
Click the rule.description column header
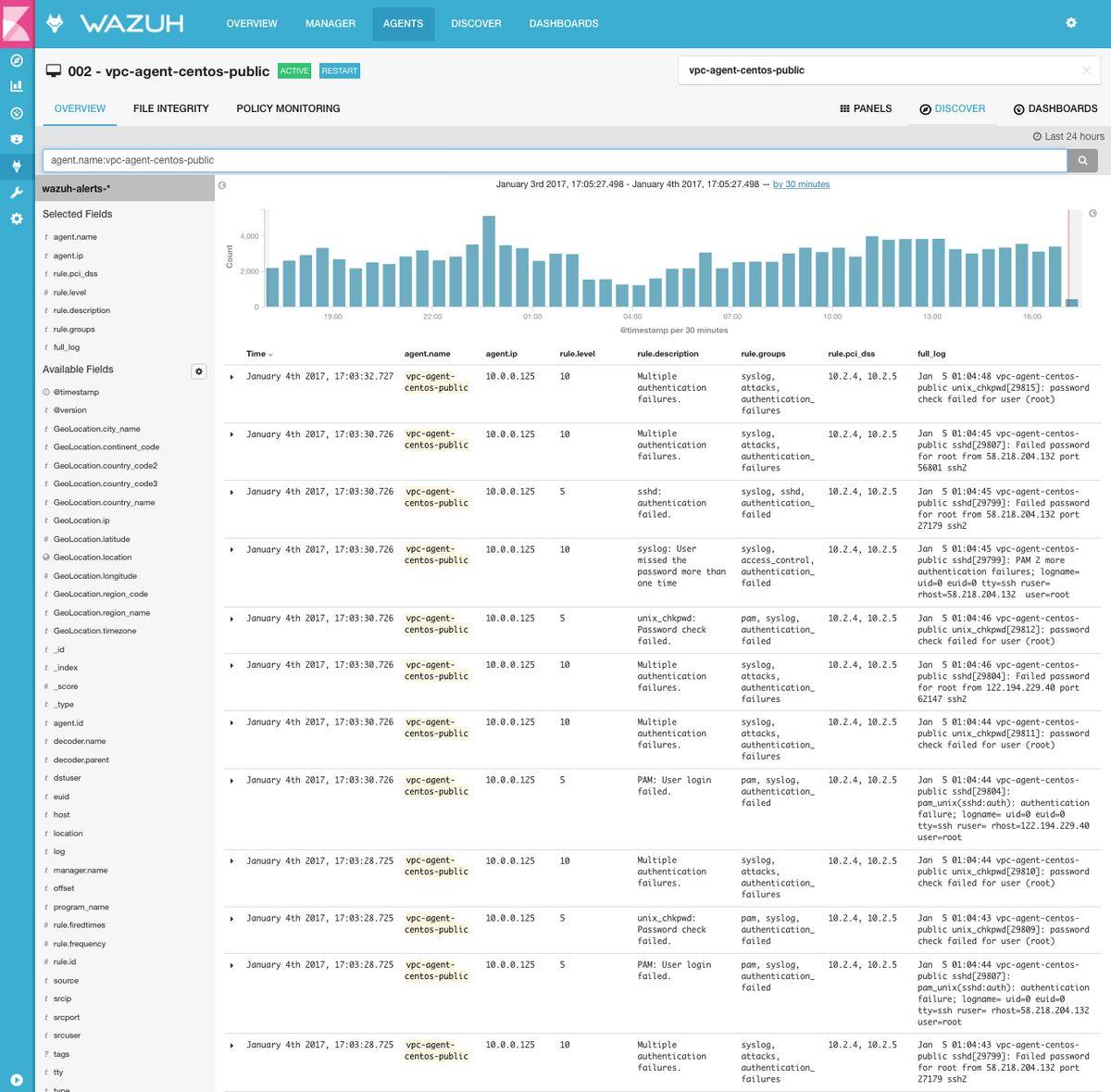(668, 354)
